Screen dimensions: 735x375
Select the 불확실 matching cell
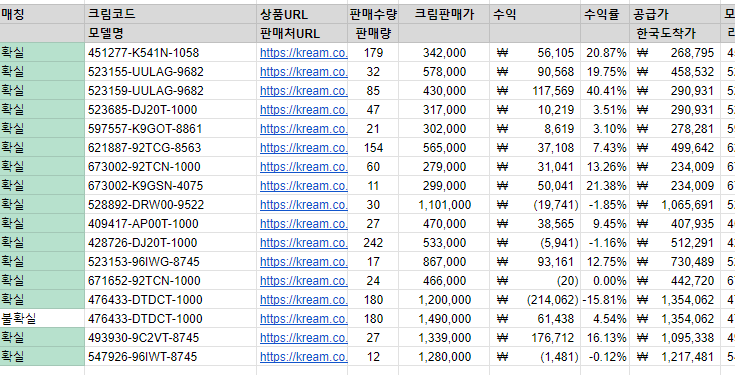(42, 319)
